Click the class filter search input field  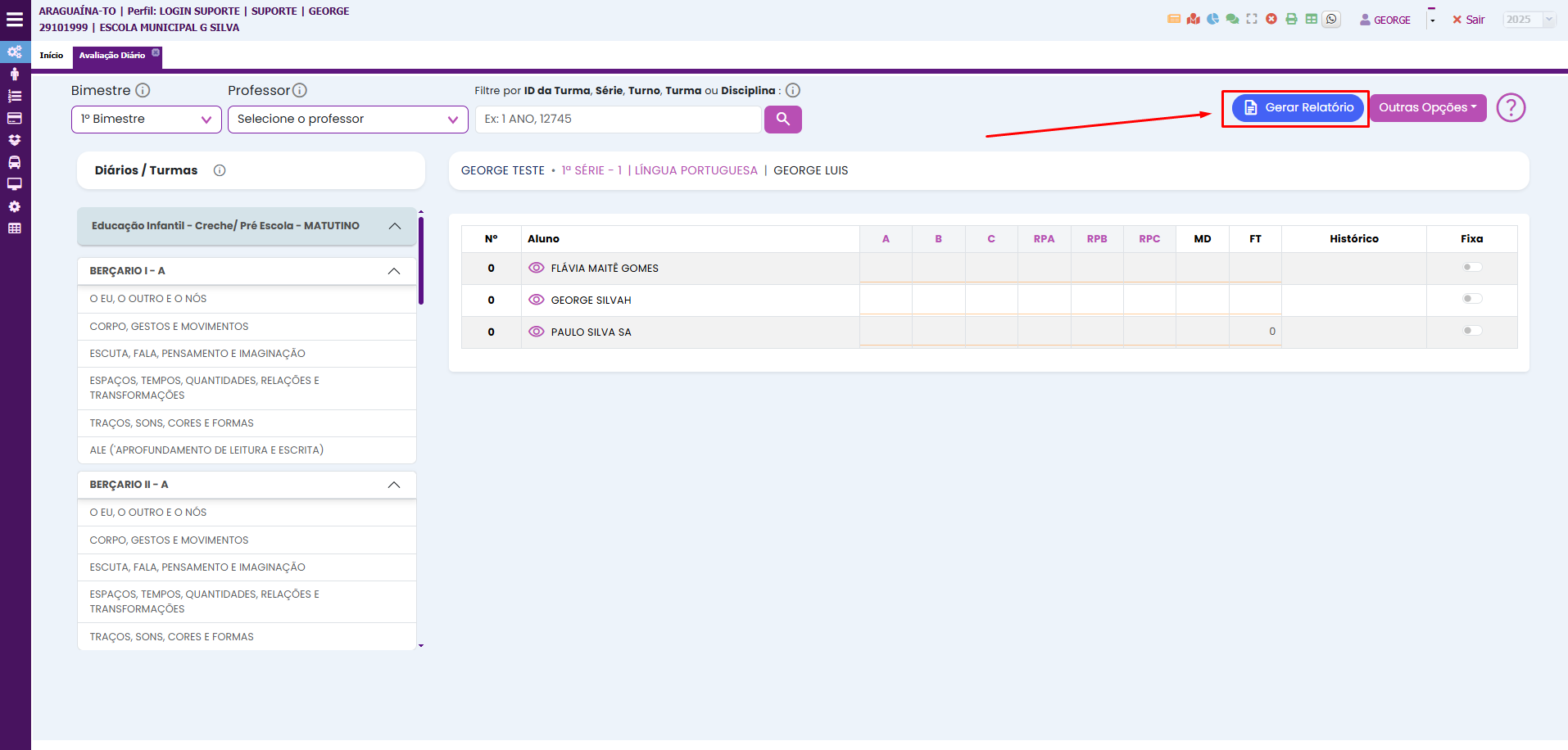click(619, 120)
